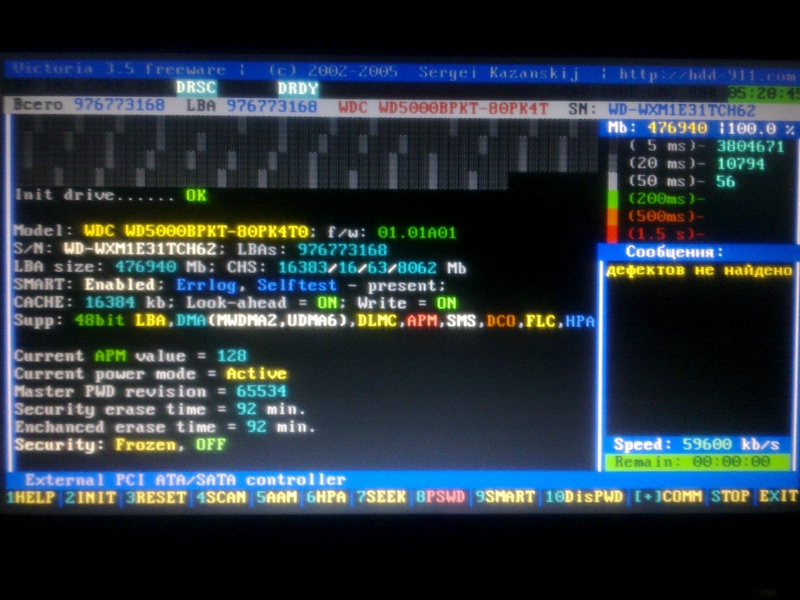800x600 pixels.
Task: Click the Mb: 476940 counter
Action: click(658, 128)
